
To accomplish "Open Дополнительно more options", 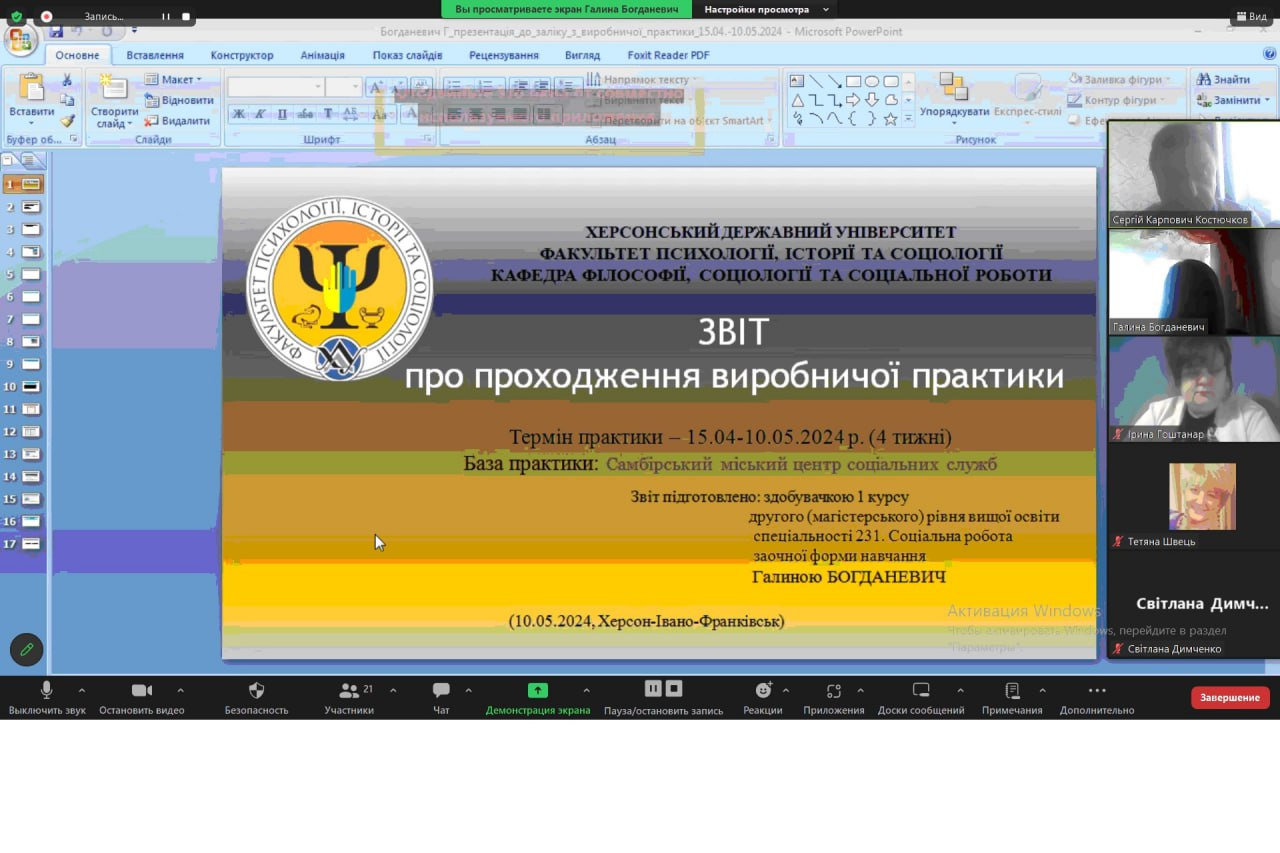I will (x=1097, y=698).
